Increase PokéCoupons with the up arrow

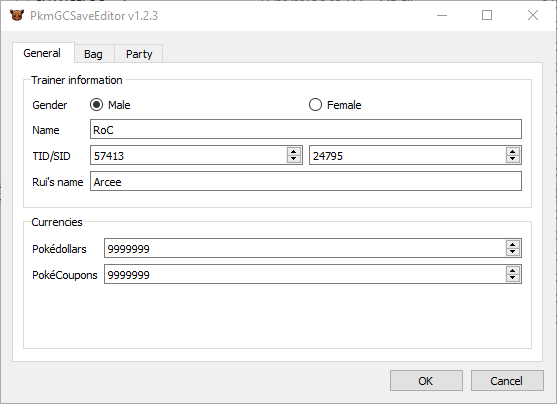click(x=513, y=270)
